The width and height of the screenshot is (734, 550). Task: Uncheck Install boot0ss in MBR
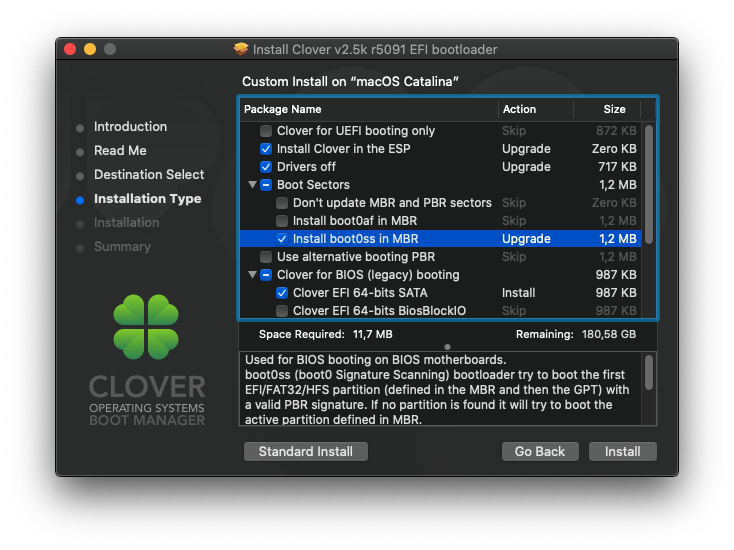tap(282, 239)
